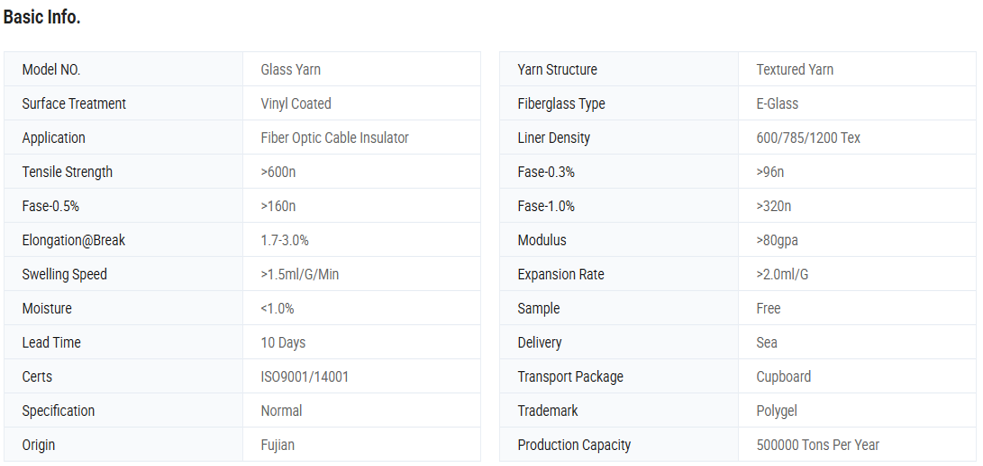Click Fiber Optic Cable Insulator text
Screen dimensions: 983x466
[x=334, y=137]
